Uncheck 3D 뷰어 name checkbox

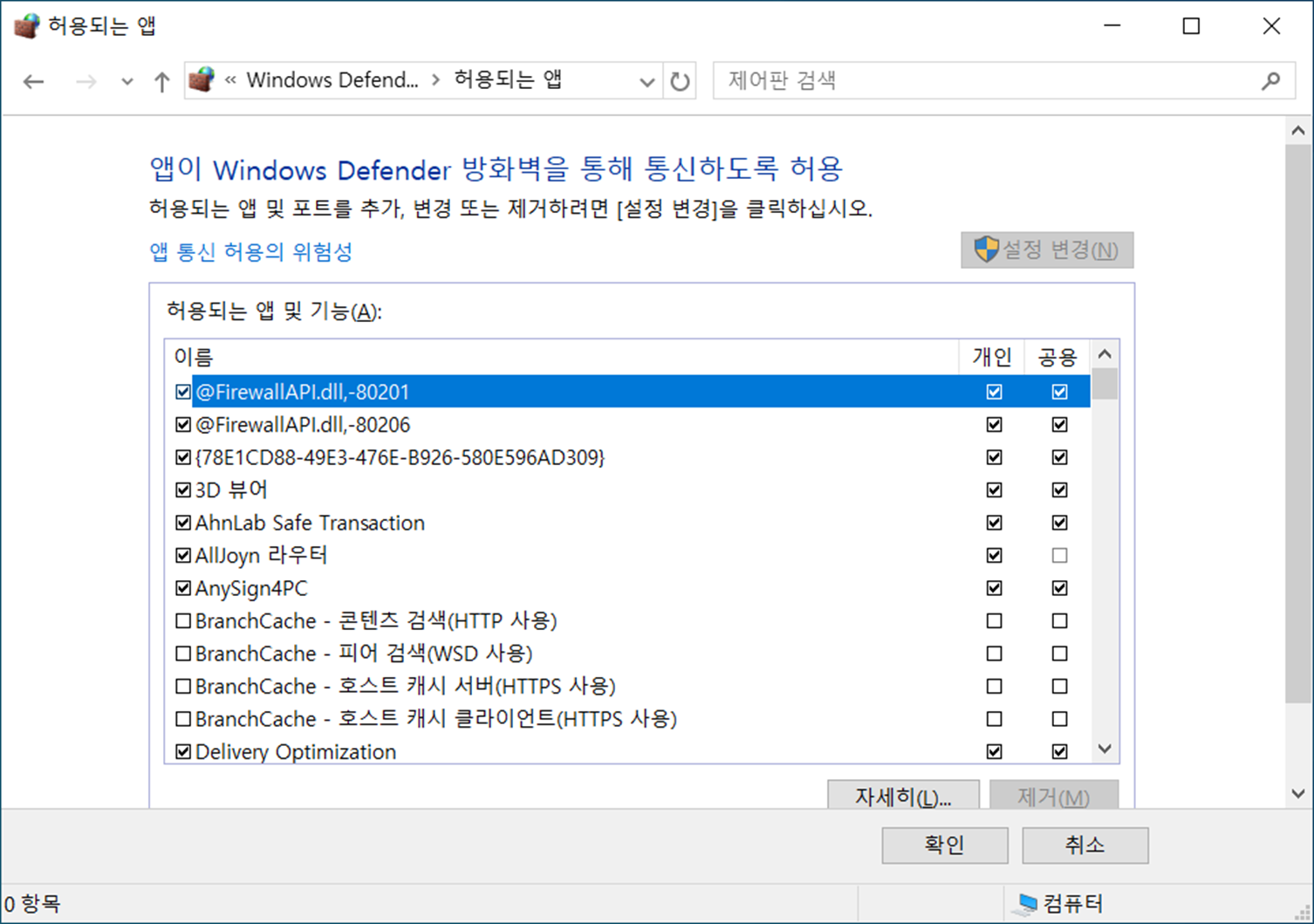[183, 490]
